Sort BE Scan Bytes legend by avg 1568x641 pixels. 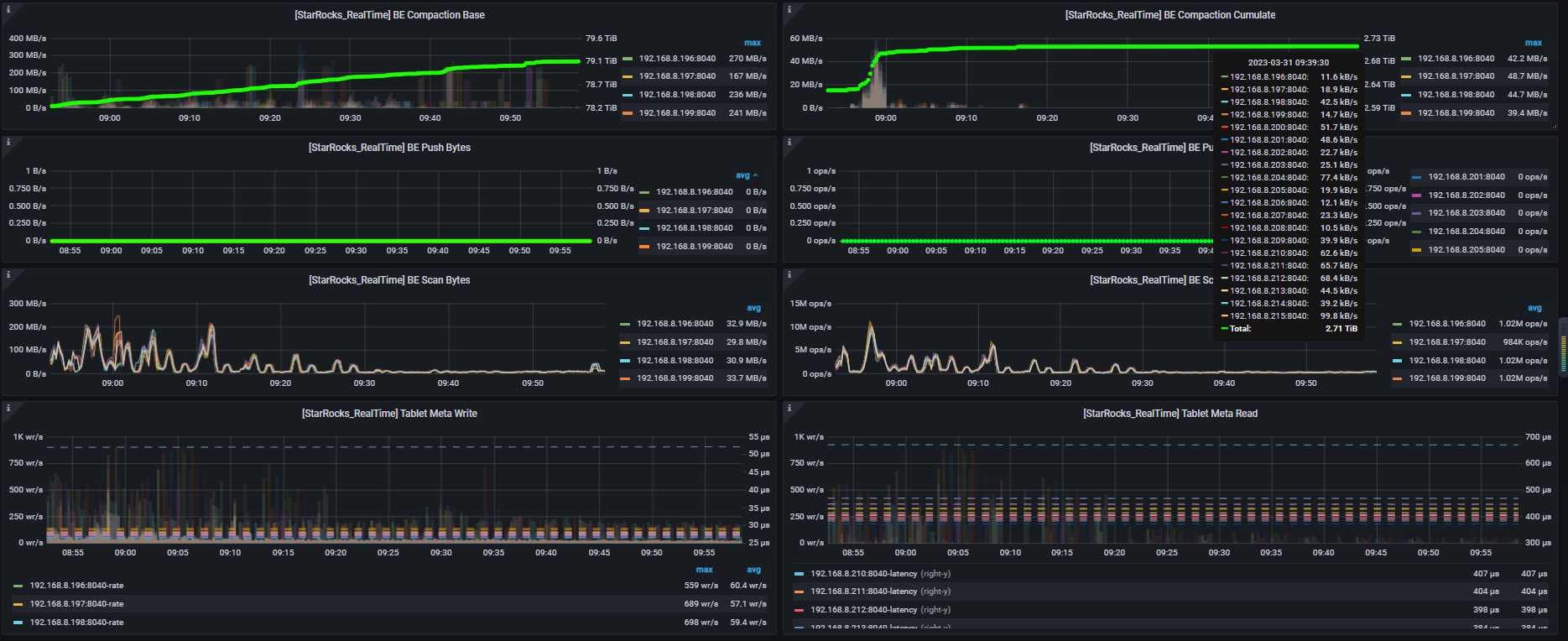pos(754,308)
